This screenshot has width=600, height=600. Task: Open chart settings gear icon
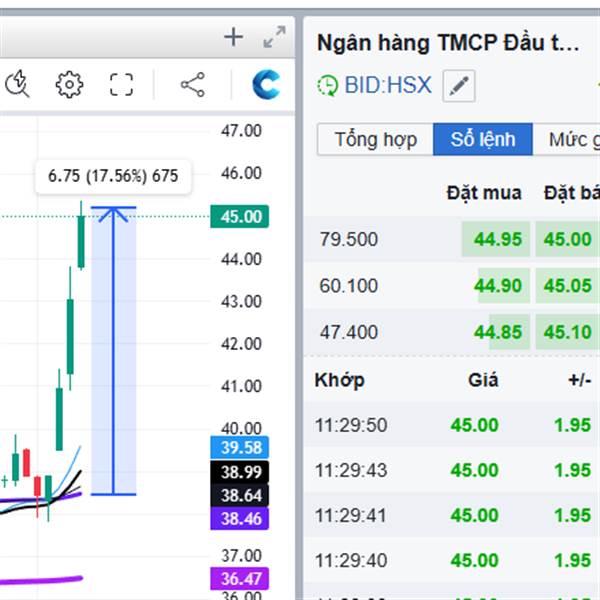pos(69,84)
